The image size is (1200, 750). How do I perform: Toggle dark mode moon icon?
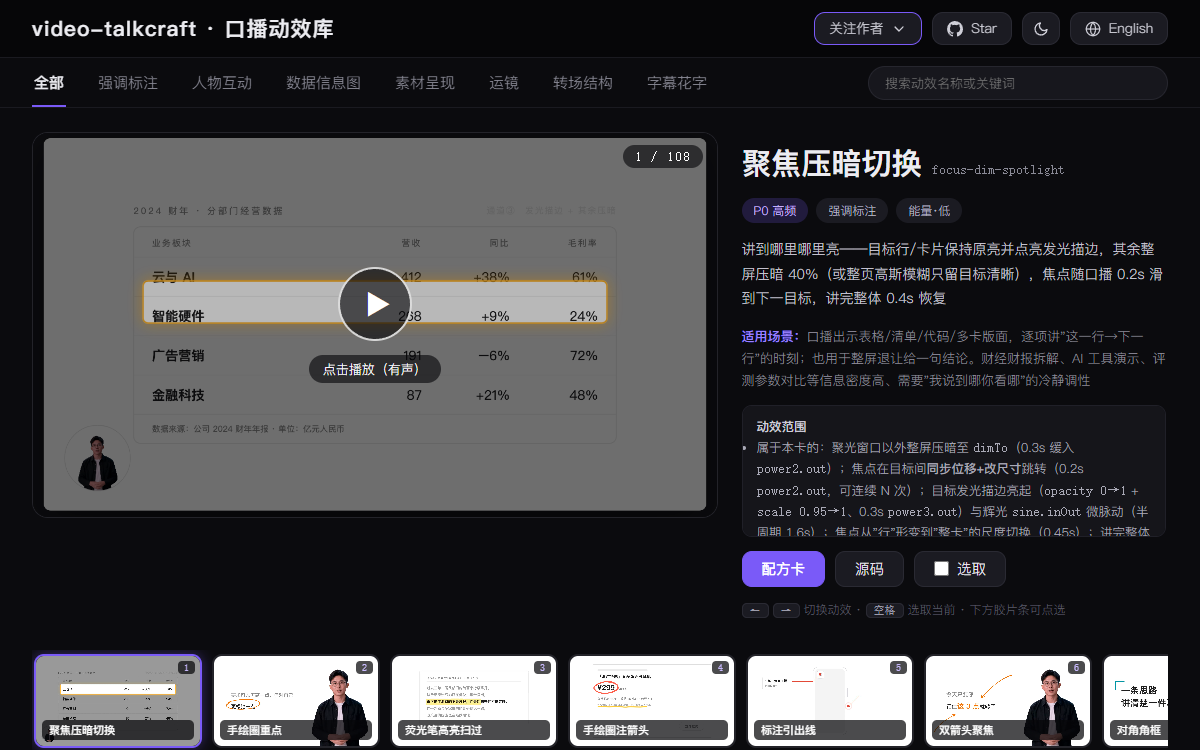tap(1041, 29)
